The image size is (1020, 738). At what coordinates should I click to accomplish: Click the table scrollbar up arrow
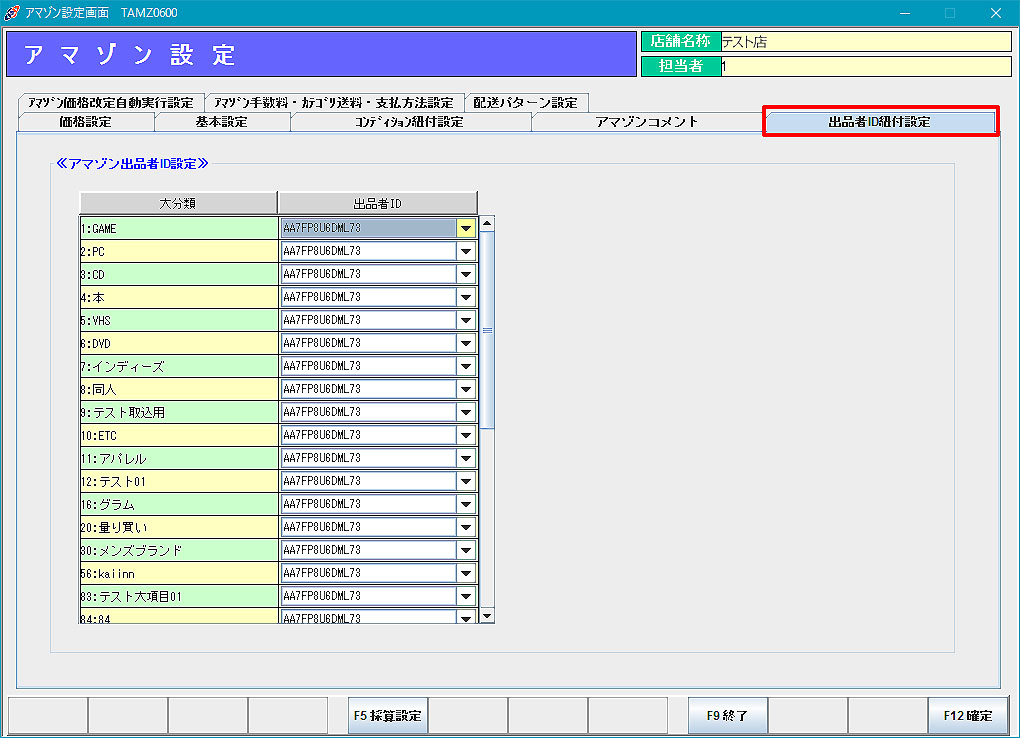(x=487, y=223)
